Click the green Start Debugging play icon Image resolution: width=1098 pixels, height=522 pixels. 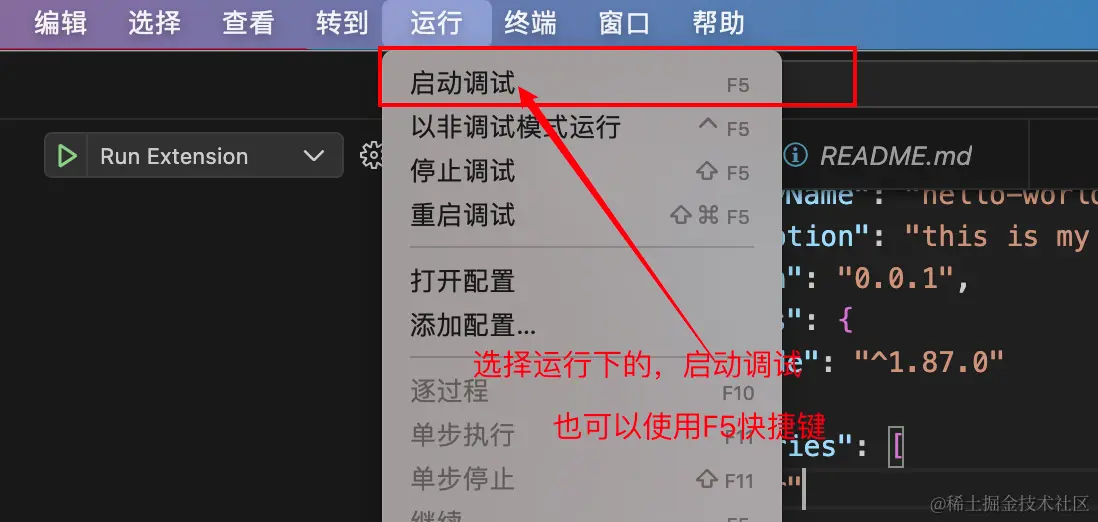(x=67, y=156)
